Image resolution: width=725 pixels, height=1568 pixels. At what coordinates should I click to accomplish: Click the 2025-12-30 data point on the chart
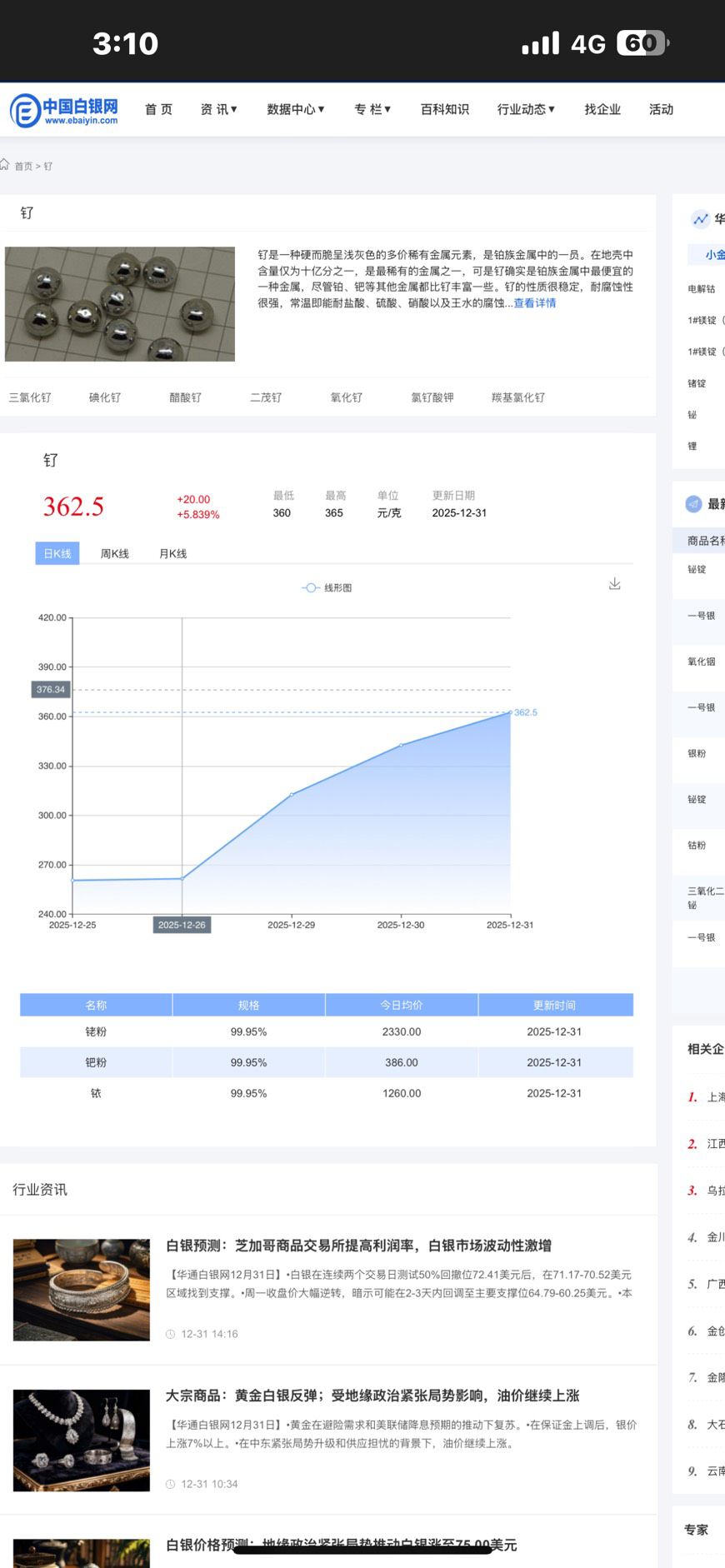(x=401, y=745)
